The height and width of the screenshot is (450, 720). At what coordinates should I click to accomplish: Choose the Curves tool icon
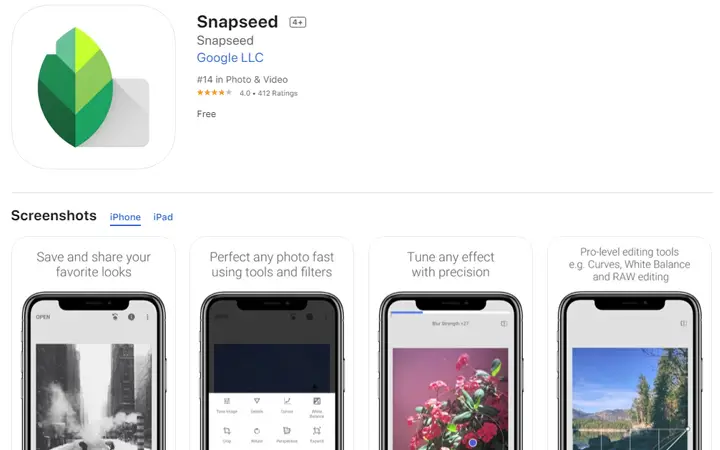pos(287,401)
